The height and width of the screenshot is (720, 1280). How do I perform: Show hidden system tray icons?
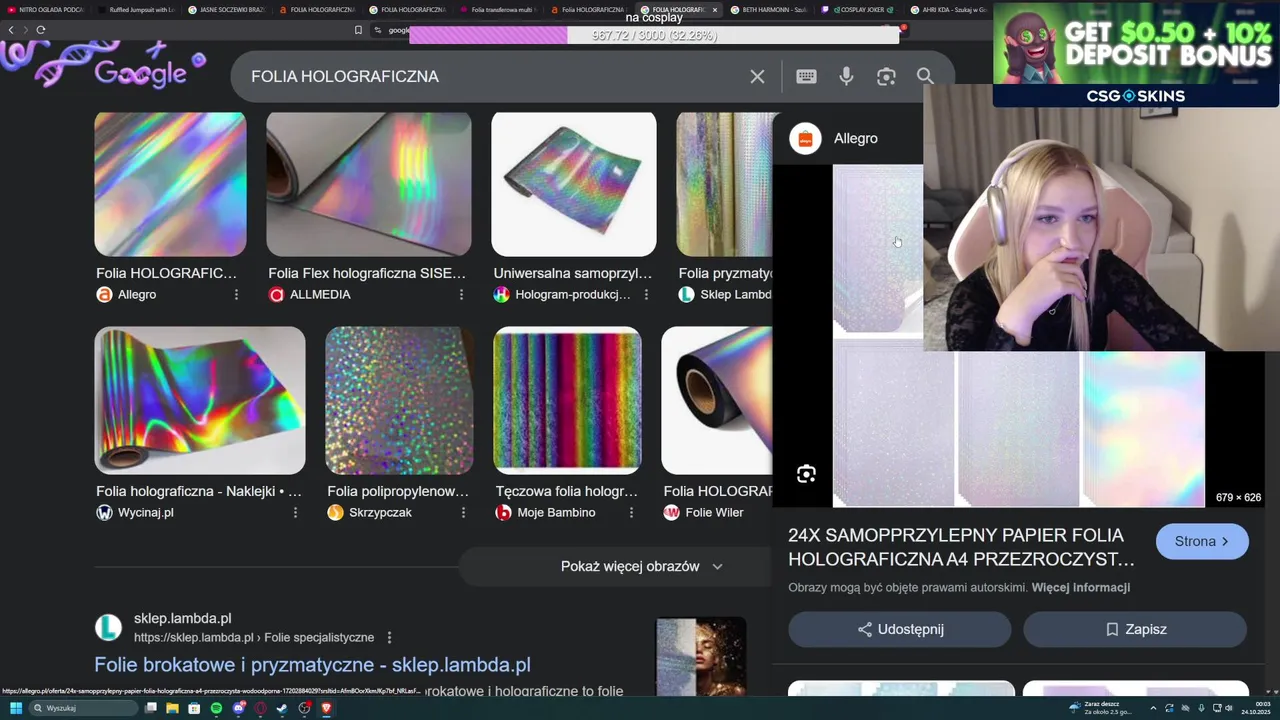pos(1153,708)
